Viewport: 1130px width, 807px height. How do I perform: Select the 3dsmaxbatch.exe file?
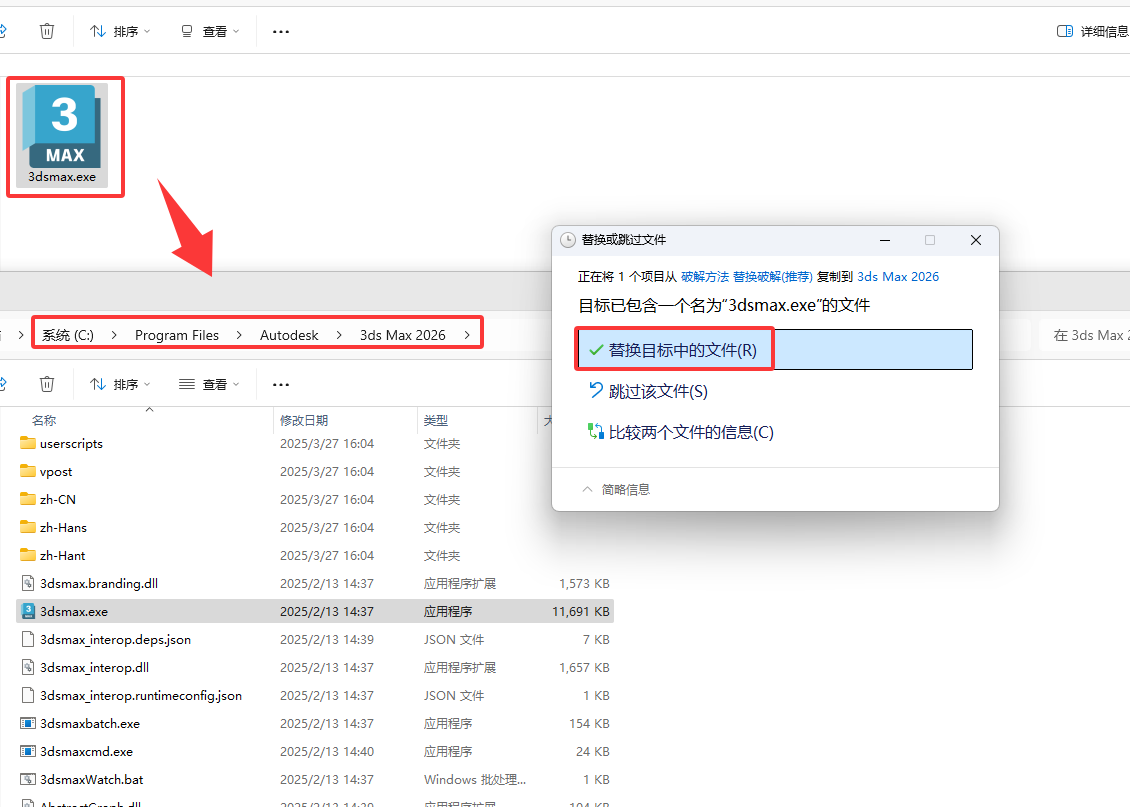coord(90,723)
